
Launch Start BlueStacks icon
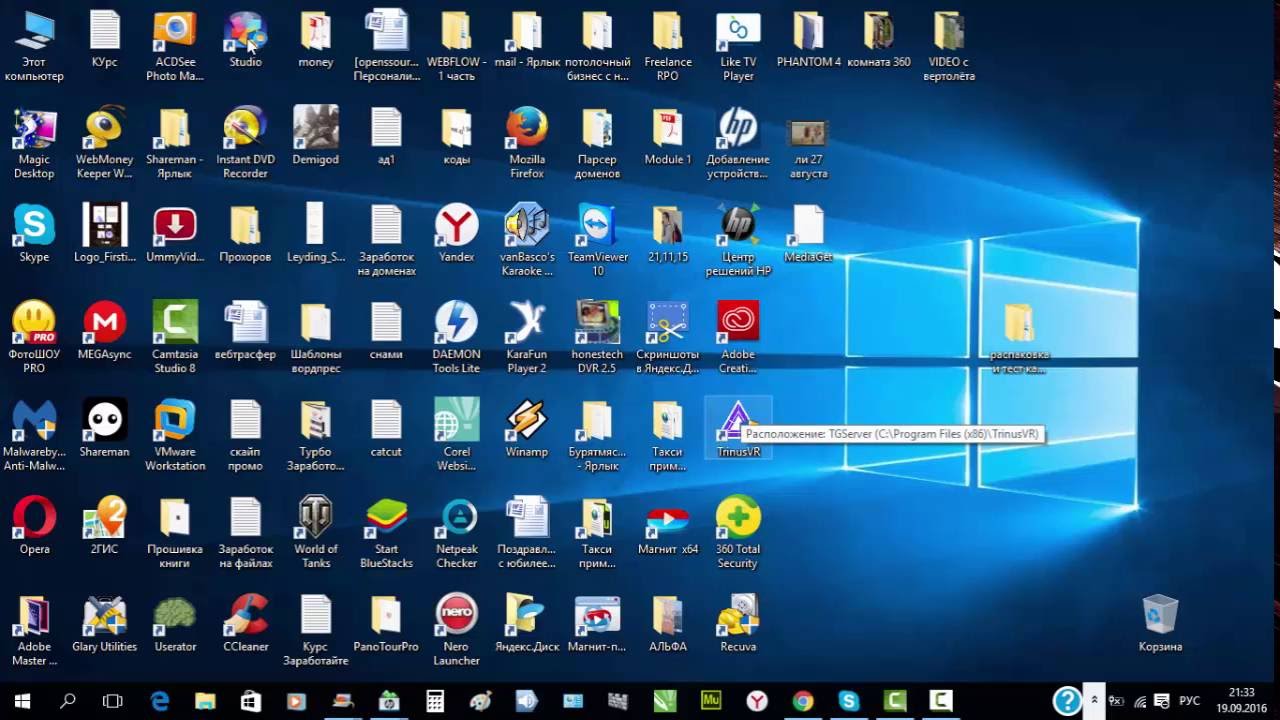[386, 533]
